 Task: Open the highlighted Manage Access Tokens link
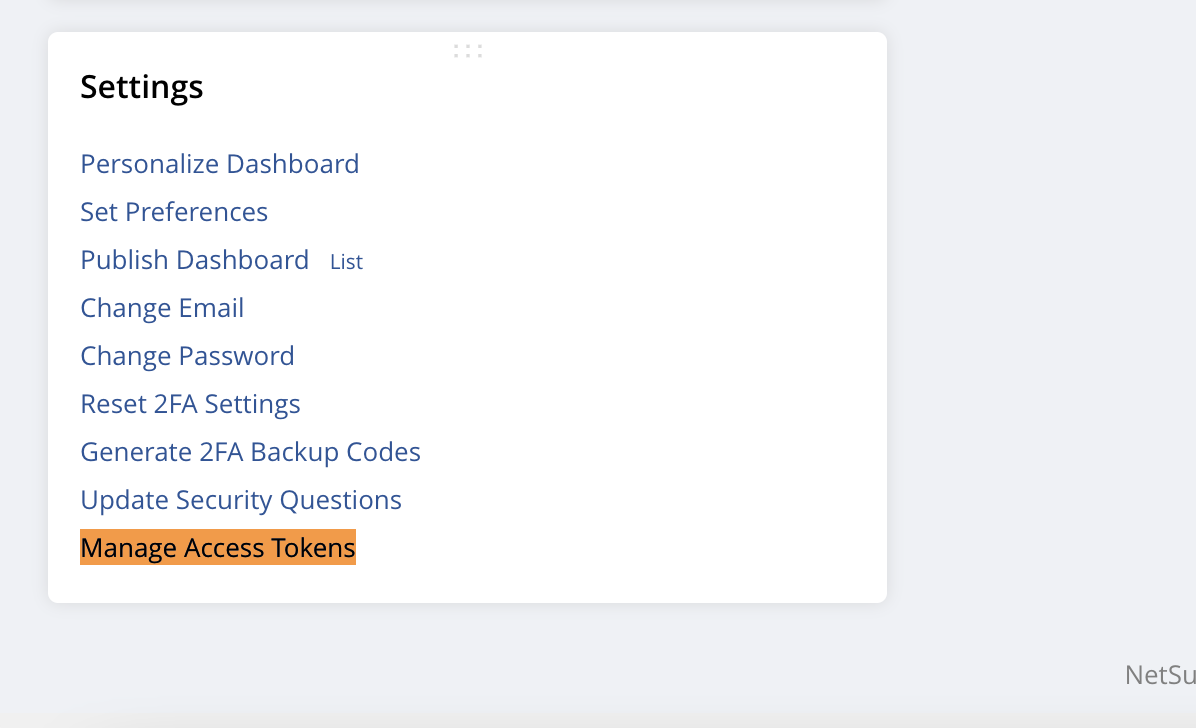click(x=217, y=548)
